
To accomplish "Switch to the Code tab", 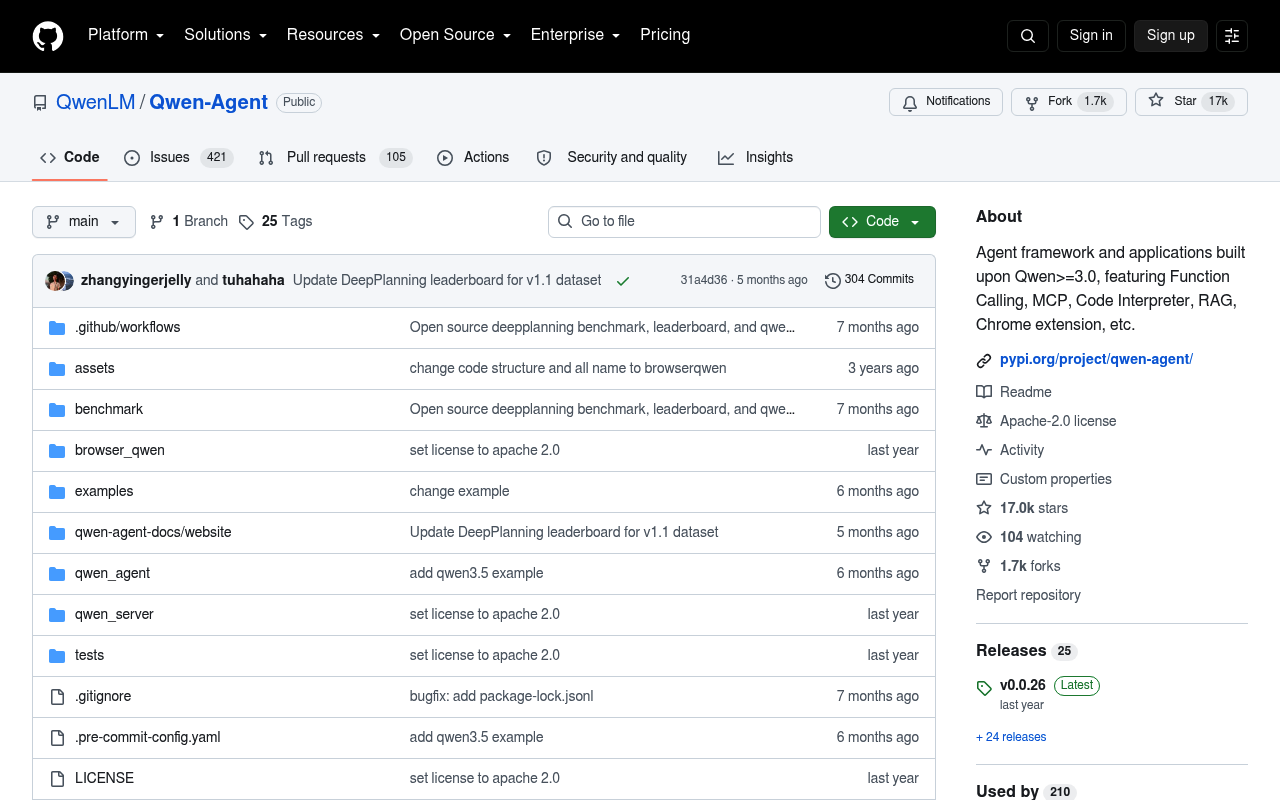I will pos(70,158).
